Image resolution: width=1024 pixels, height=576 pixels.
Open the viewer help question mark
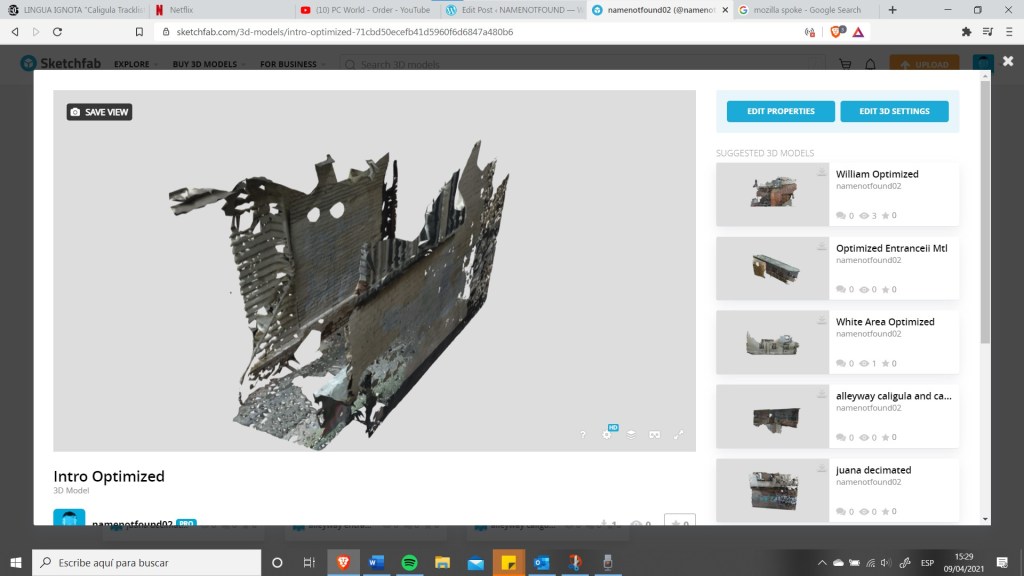tap(583, 435)
